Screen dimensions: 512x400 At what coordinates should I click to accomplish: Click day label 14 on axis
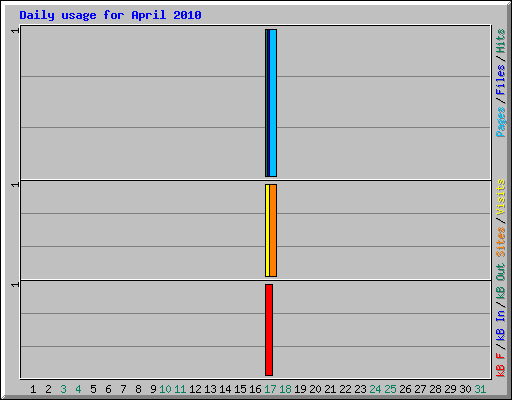point(225,389)
